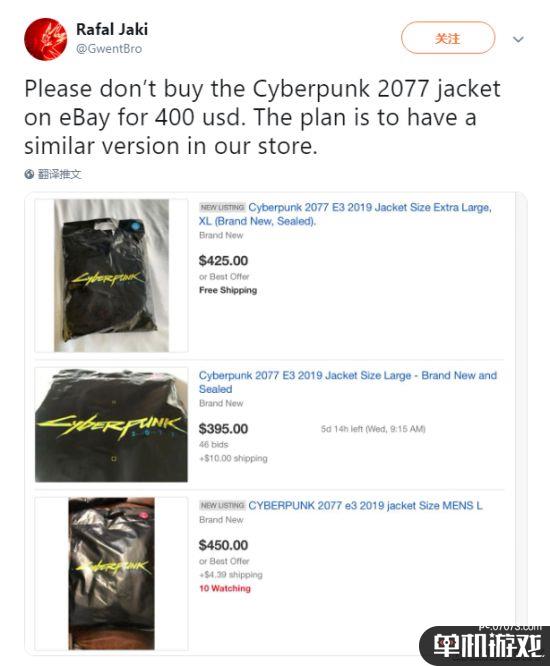
Task: View second jacket thumbnail with Cyberpunk logo
Action: 111,425
